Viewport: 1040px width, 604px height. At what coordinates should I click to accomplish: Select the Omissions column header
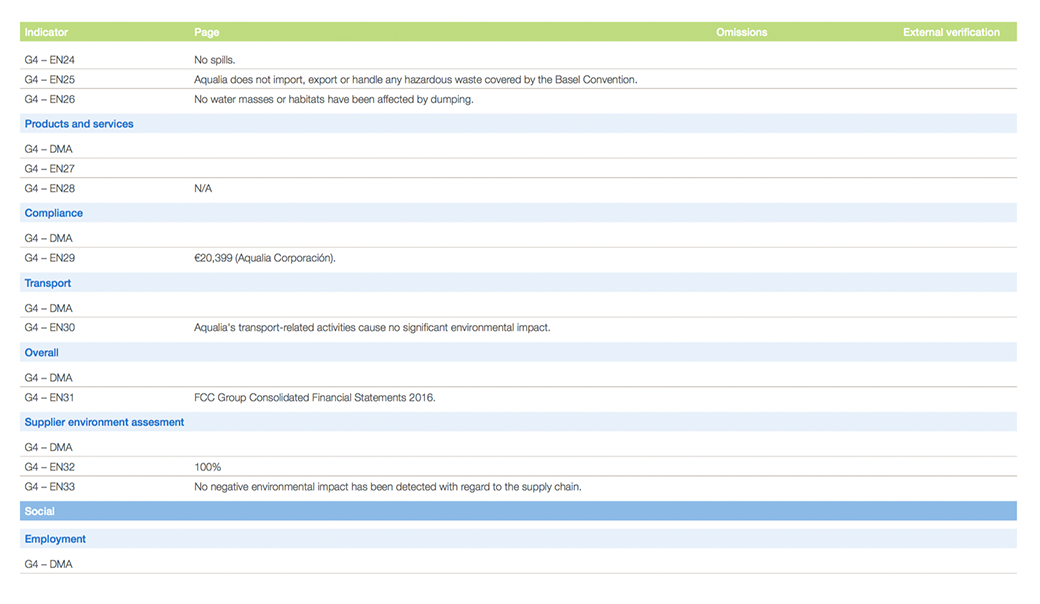click(741, 32)
